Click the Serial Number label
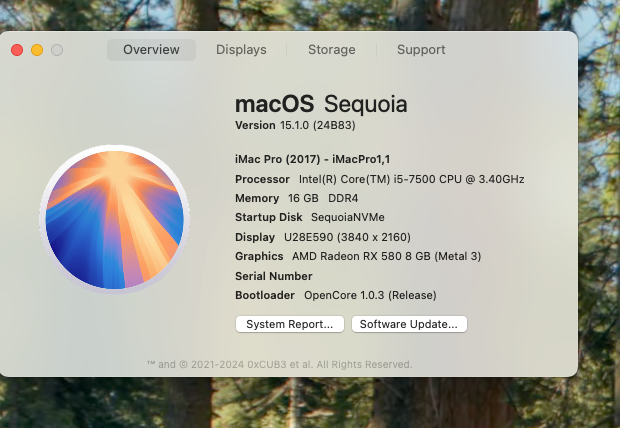The height and width of the screenshot is (428, 620). (x=273, y=276)
